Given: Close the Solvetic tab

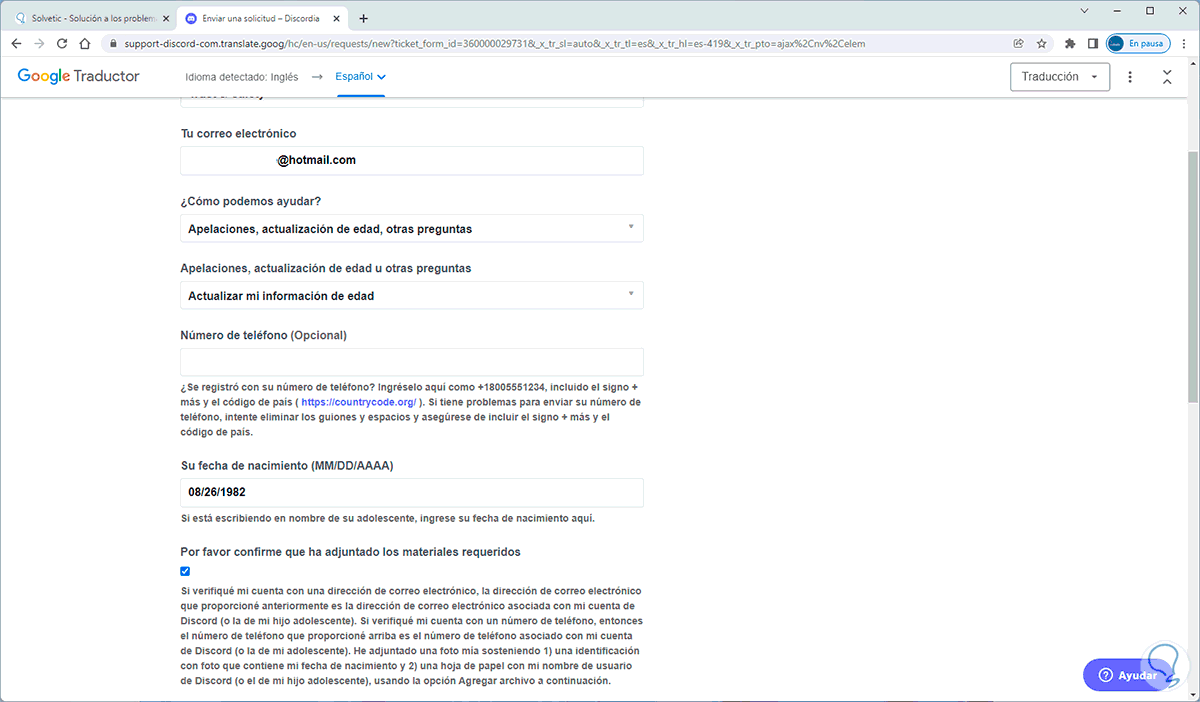Looking at the screenshot, I should tap(166, 18).
